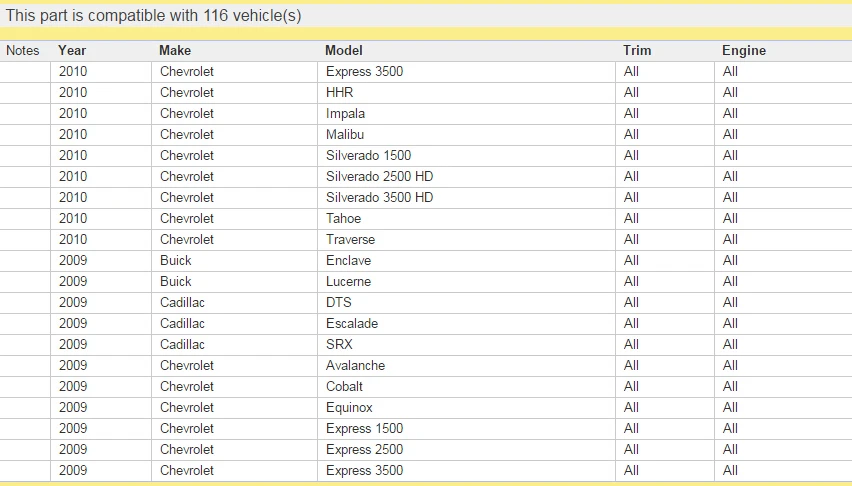852x486 pixels.
Task: Select the Silverado 1500 model cell
Action: (466, 155)
